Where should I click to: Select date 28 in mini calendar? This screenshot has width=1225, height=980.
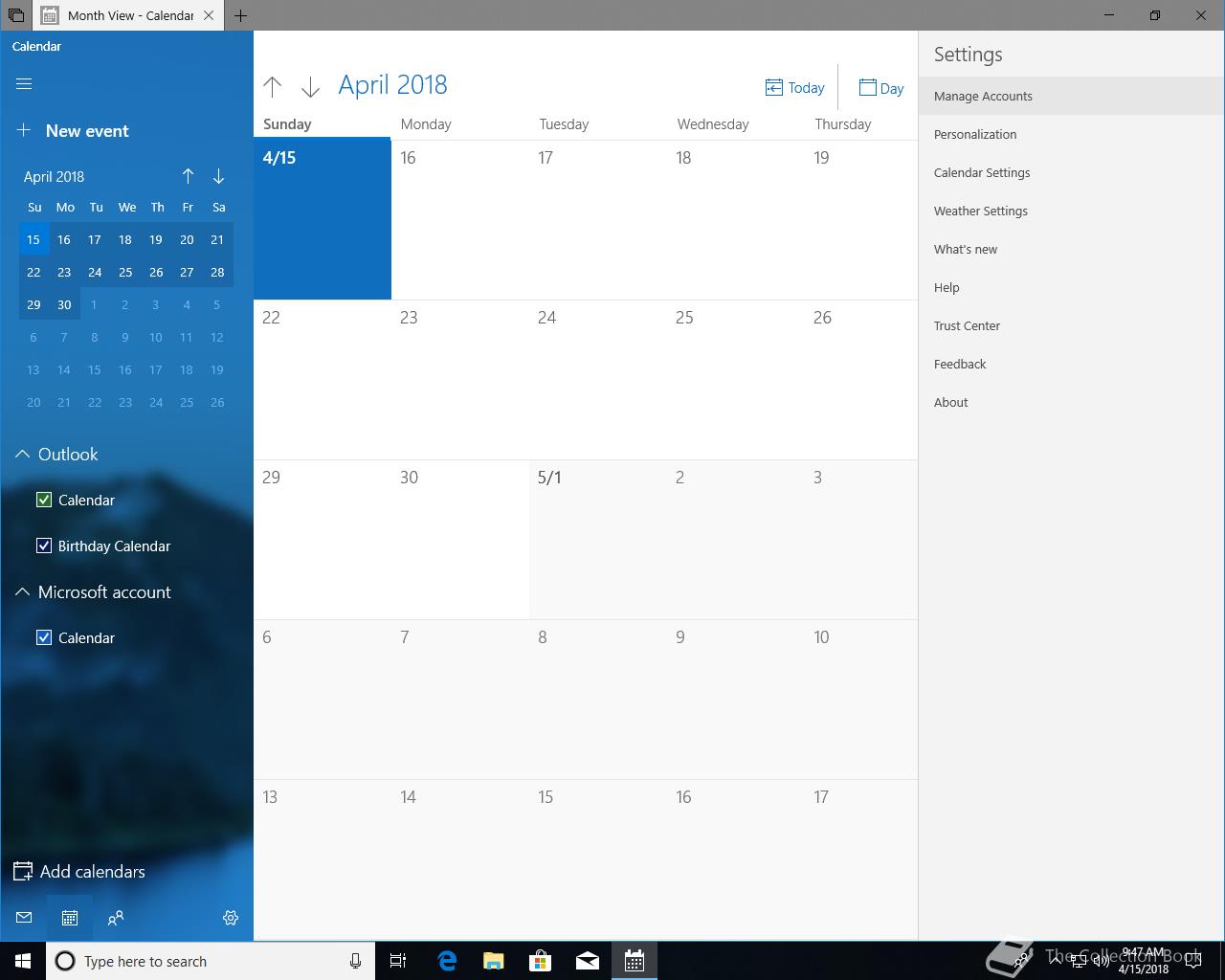pos(217,272)
